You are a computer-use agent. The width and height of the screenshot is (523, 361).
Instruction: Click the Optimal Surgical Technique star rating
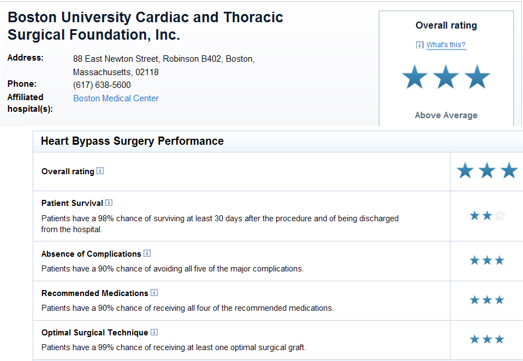coord(487,339)
